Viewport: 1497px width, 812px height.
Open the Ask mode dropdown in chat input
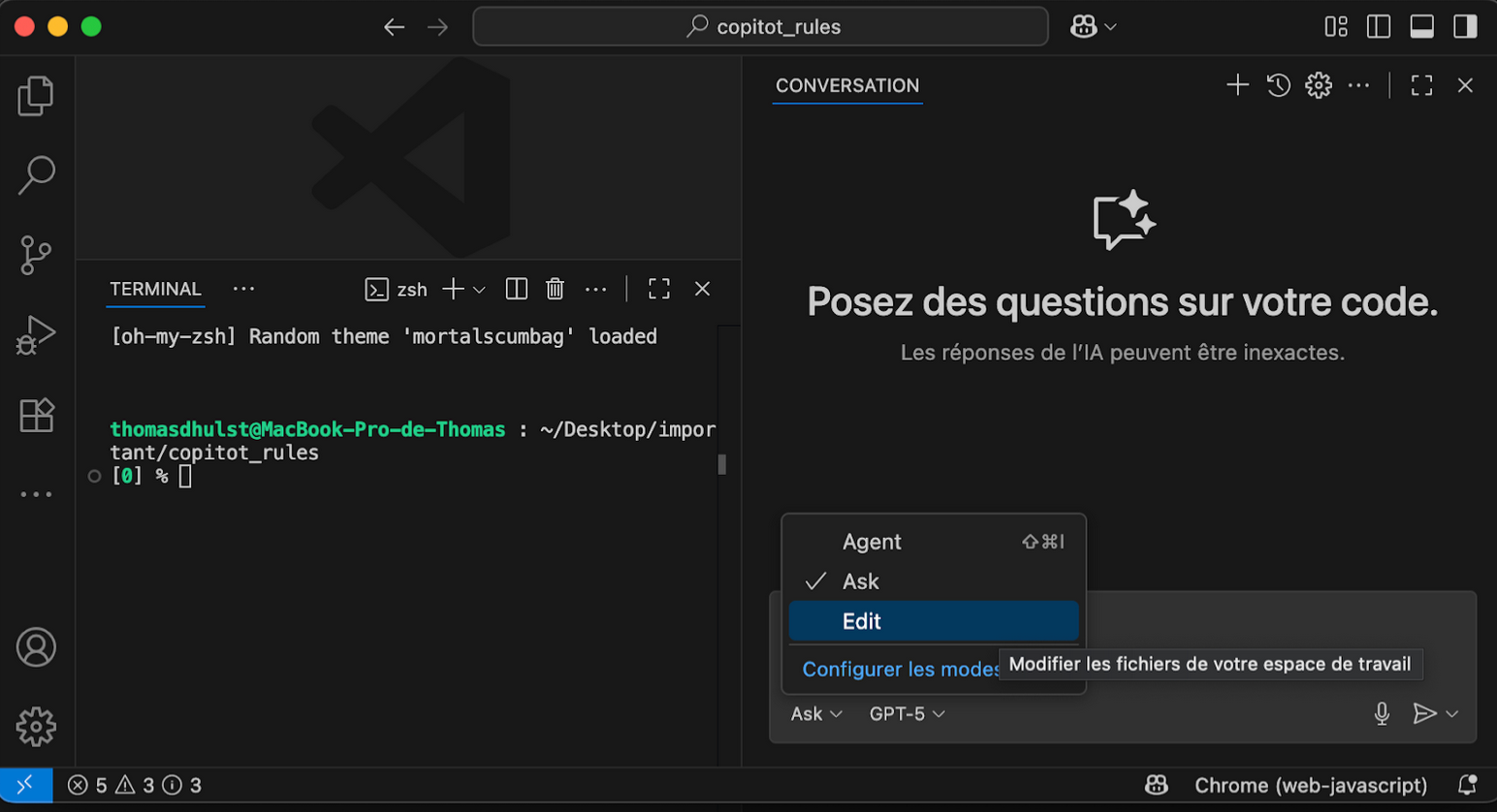click(814, 714)
